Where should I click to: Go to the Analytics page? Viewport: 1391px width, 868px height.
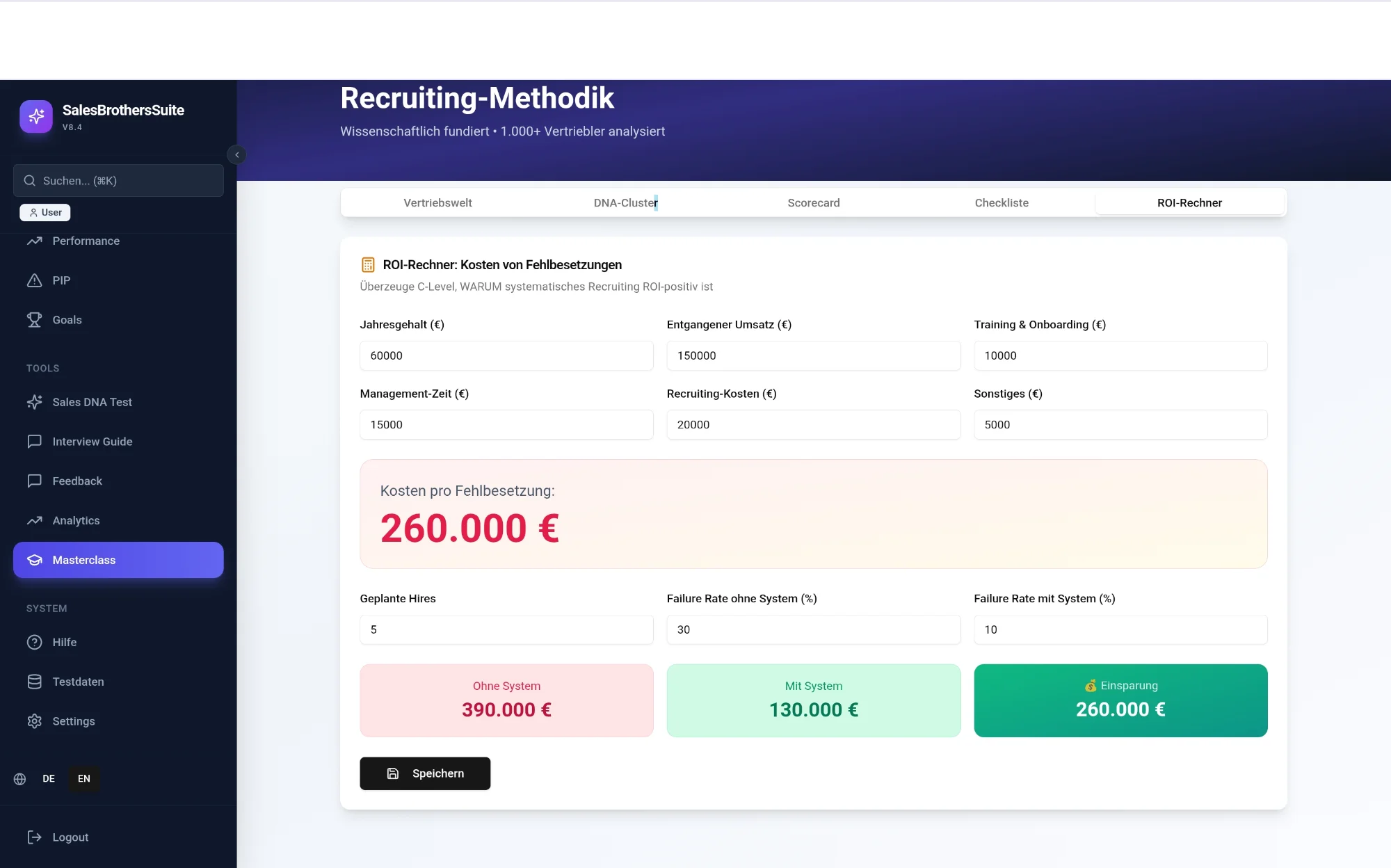click(76, 520)
